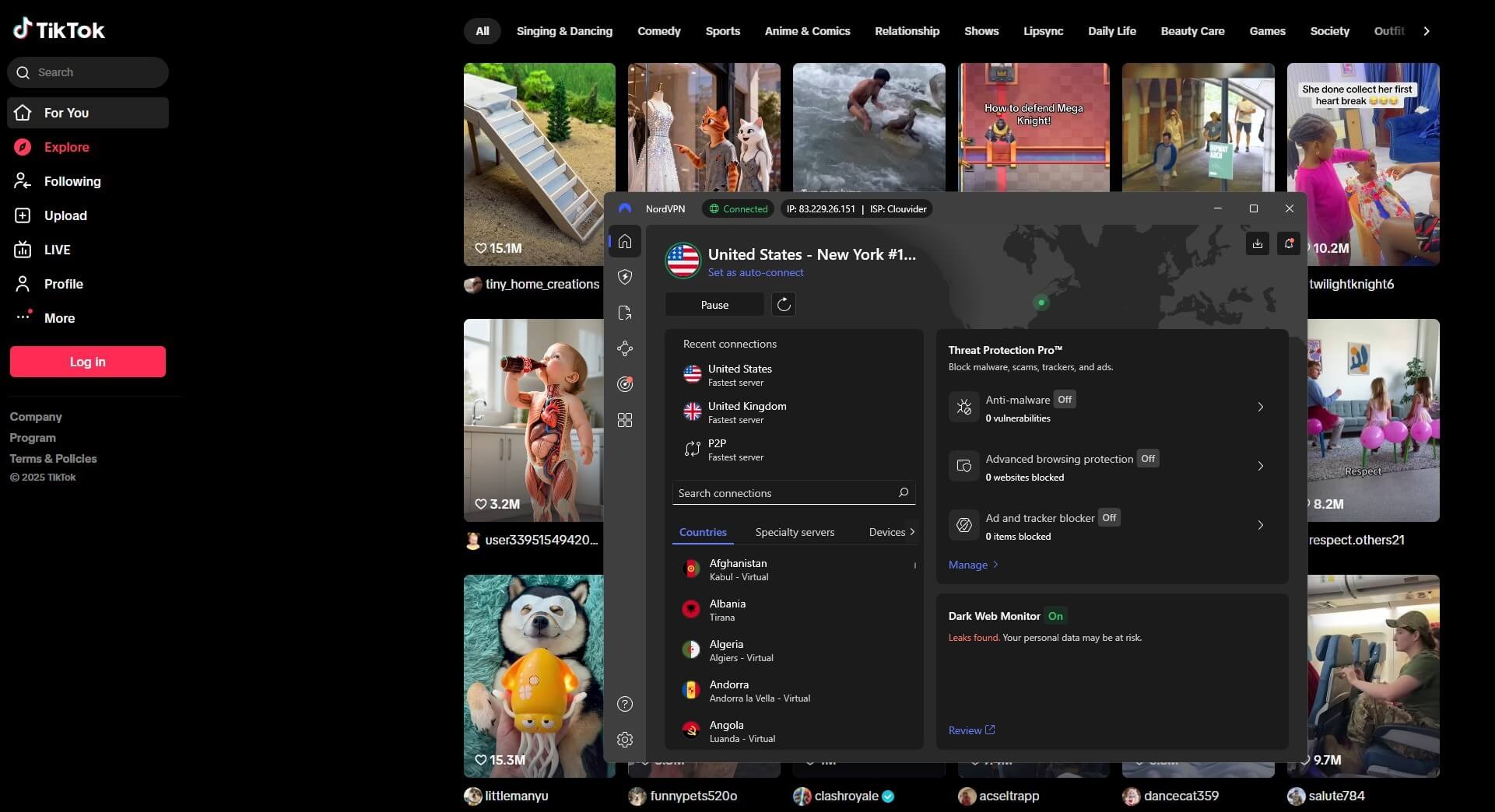
Task: Toggle Ad and tracker blocker Off badge
Action: point(1109,517)
